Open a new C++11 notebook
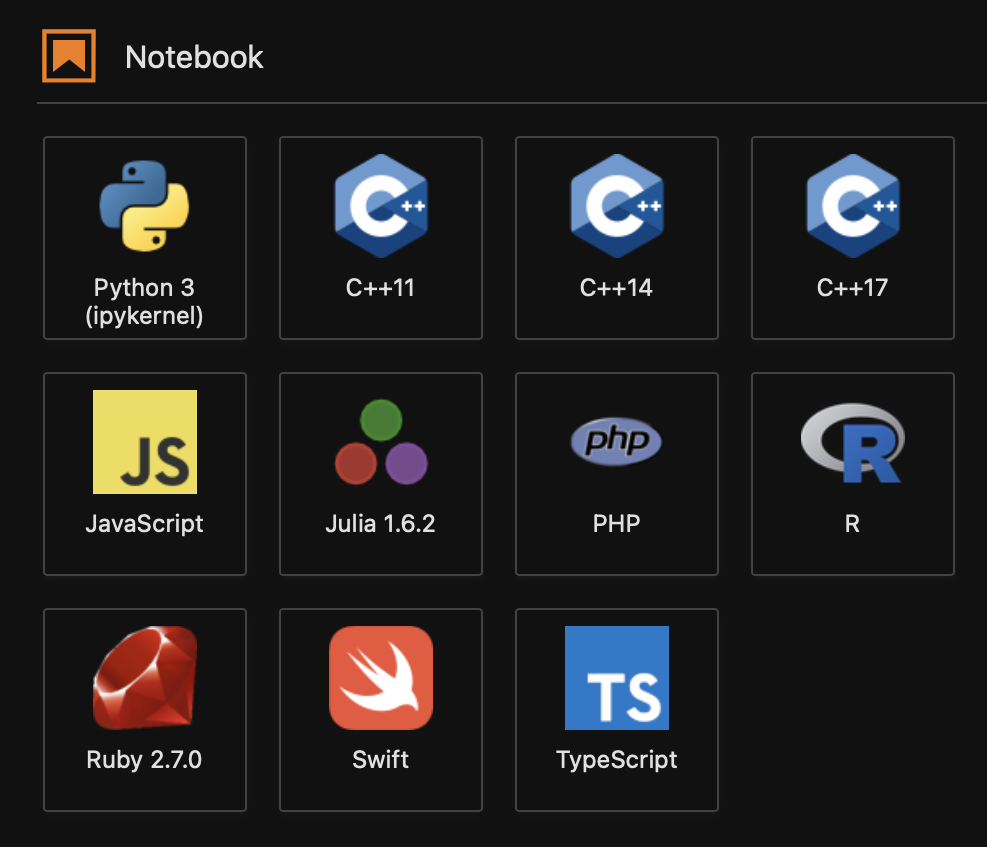 (x=381, y=238)
